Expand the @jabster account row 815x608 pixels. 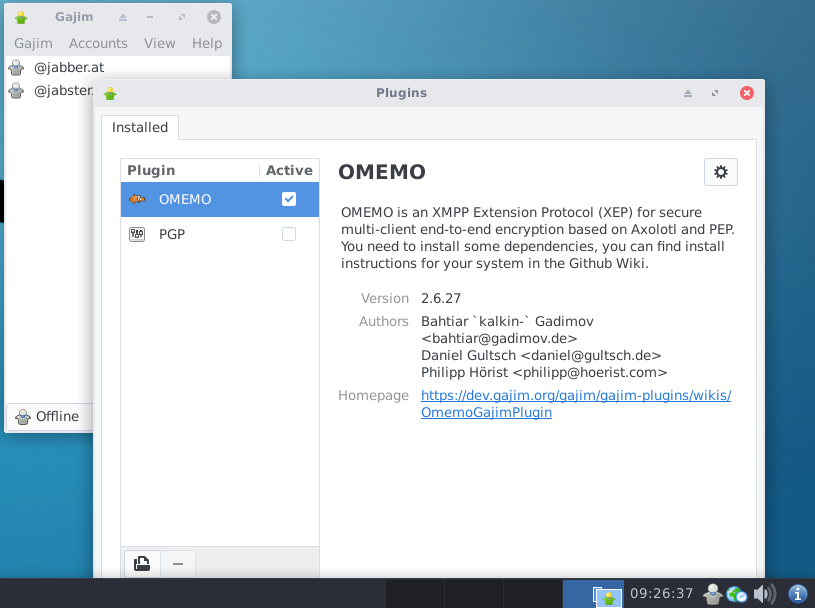click(50, 90)
